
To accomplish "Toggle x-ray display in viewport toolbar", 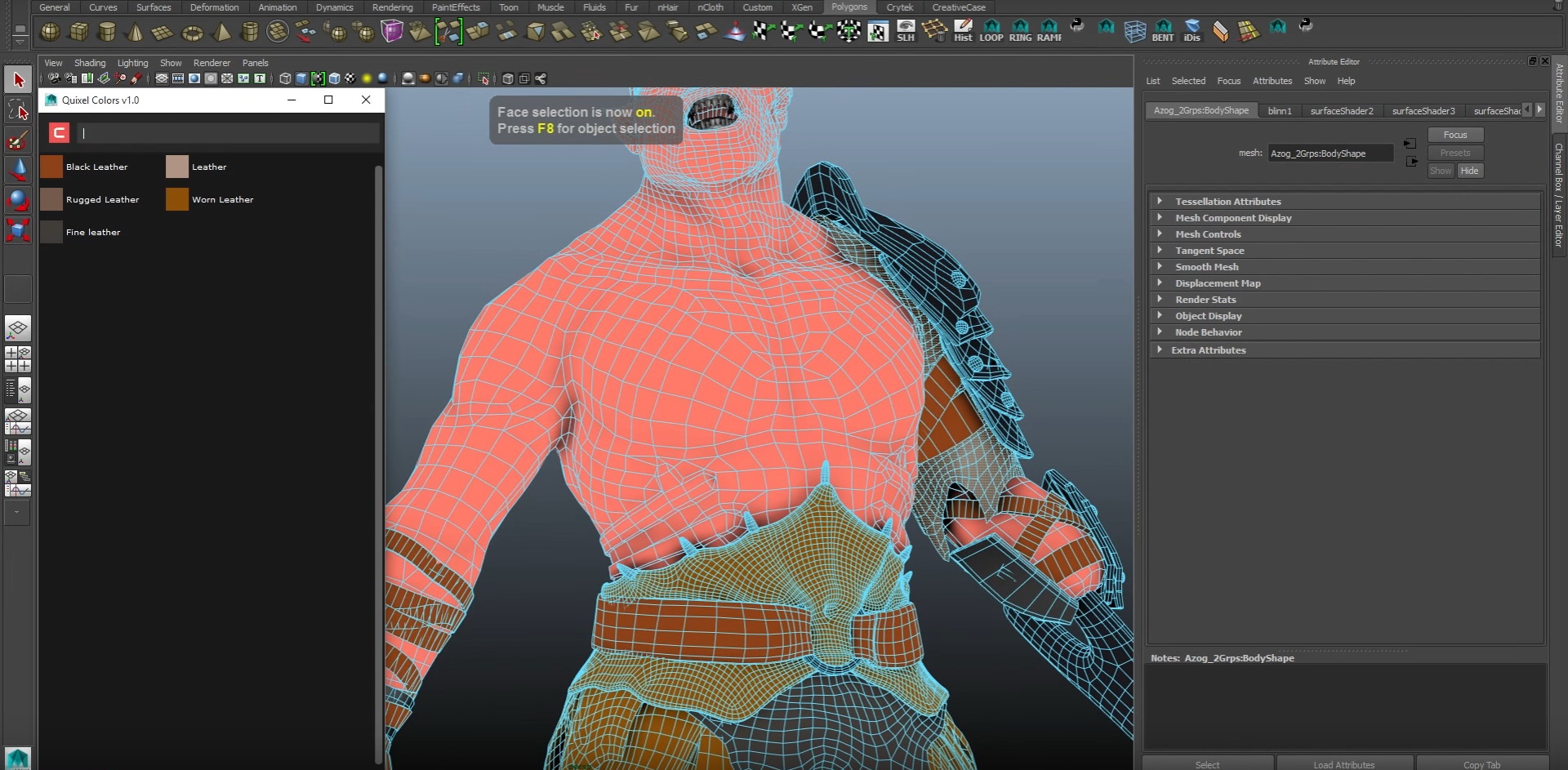I will pyautogui.click(x=508, y=78).
